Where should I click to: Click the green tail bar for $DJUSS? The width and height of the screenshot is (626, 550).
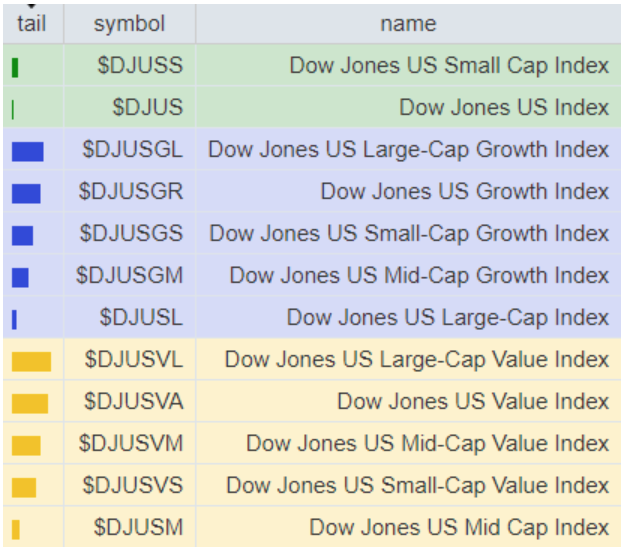16,67
